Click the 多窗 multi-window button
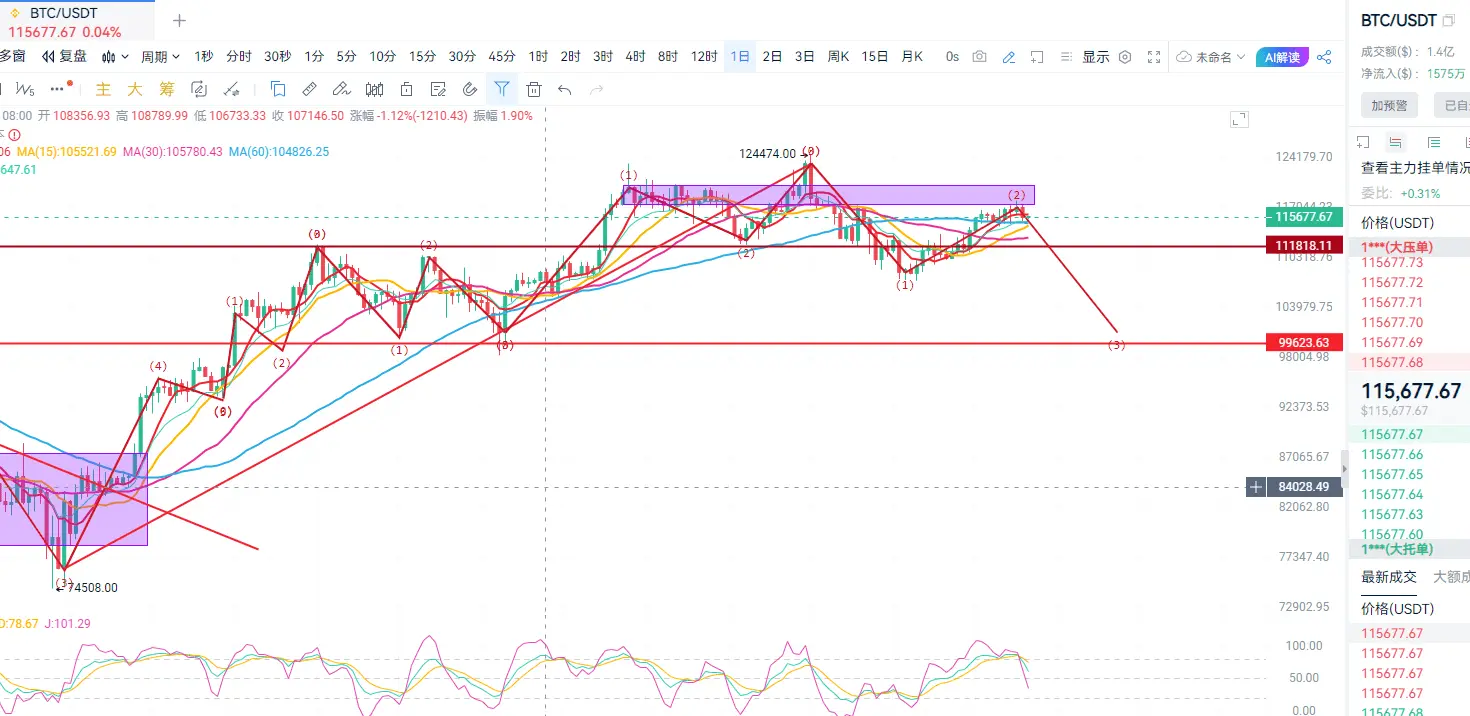The width and height of the screenshot is (1470, 716). pyautogui.click(x=13, y=57)
